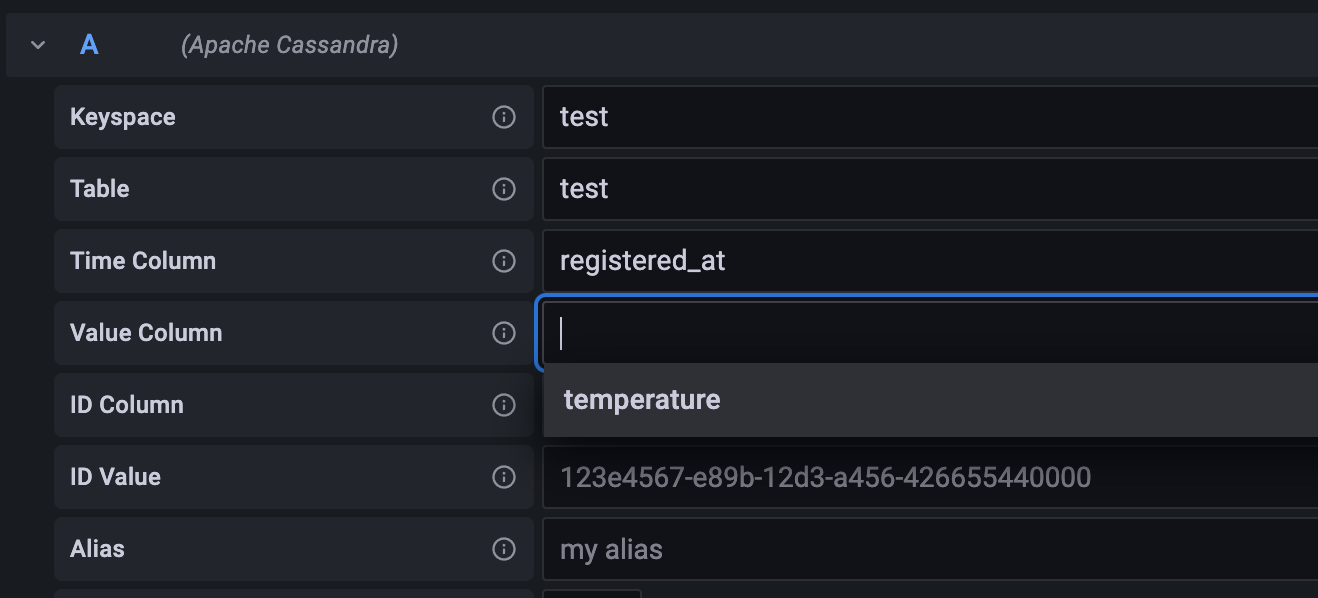Click the ID Value info icon

(504, 477)
